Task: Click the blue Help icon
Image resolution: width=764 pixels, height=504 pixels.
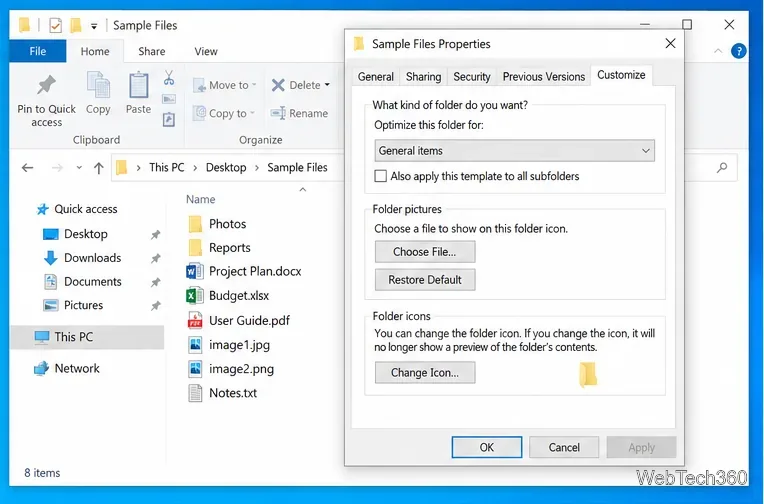Action: coord(739,51)
